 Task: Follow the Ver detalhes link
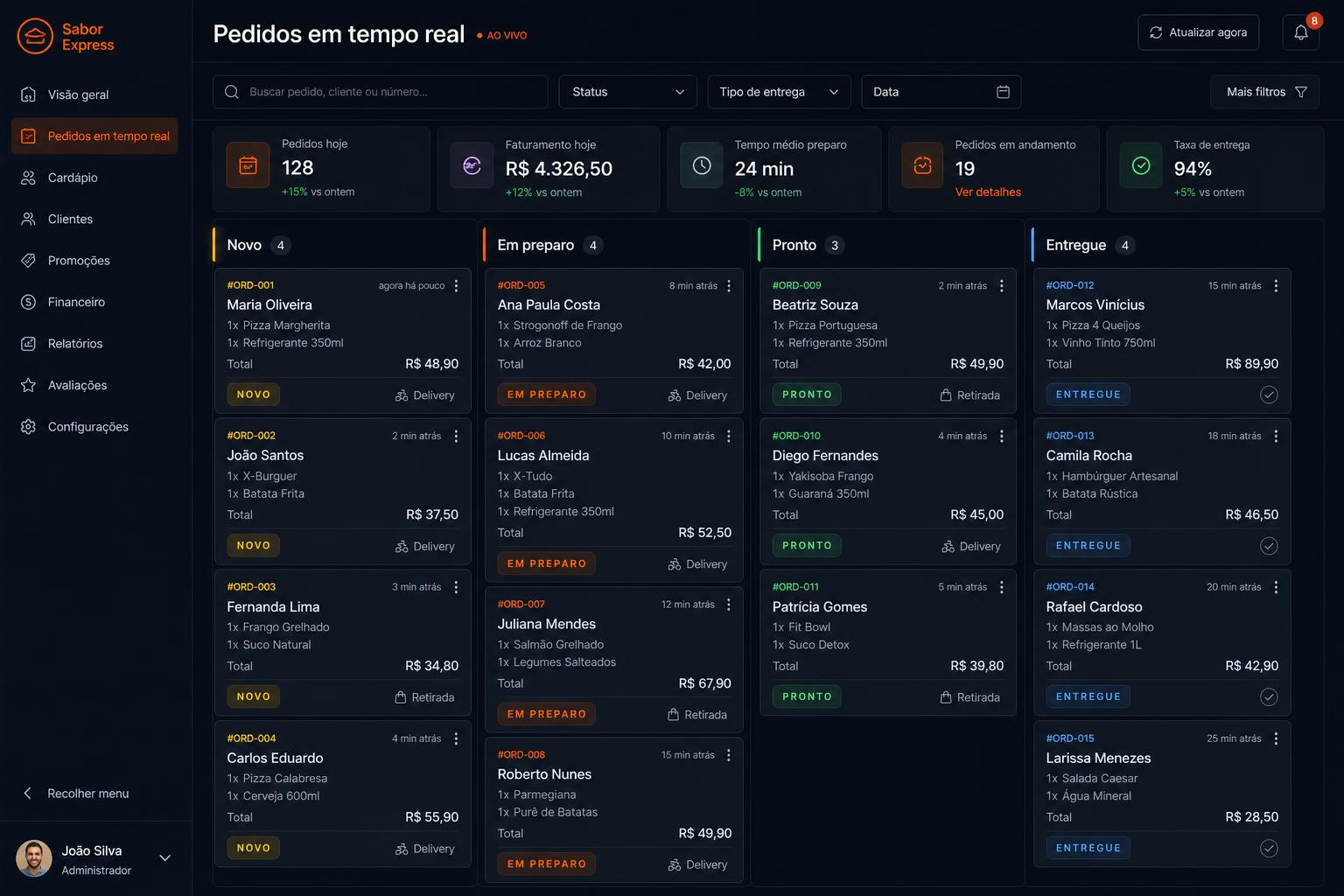tap(988, 192)
